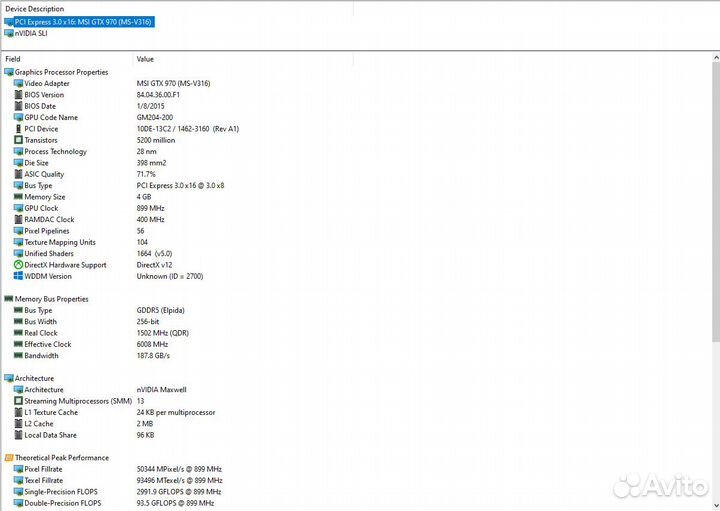Click the nVIDIA SLI device icon
The height and width of the screenshot is (511, 720).
(9, 33)
